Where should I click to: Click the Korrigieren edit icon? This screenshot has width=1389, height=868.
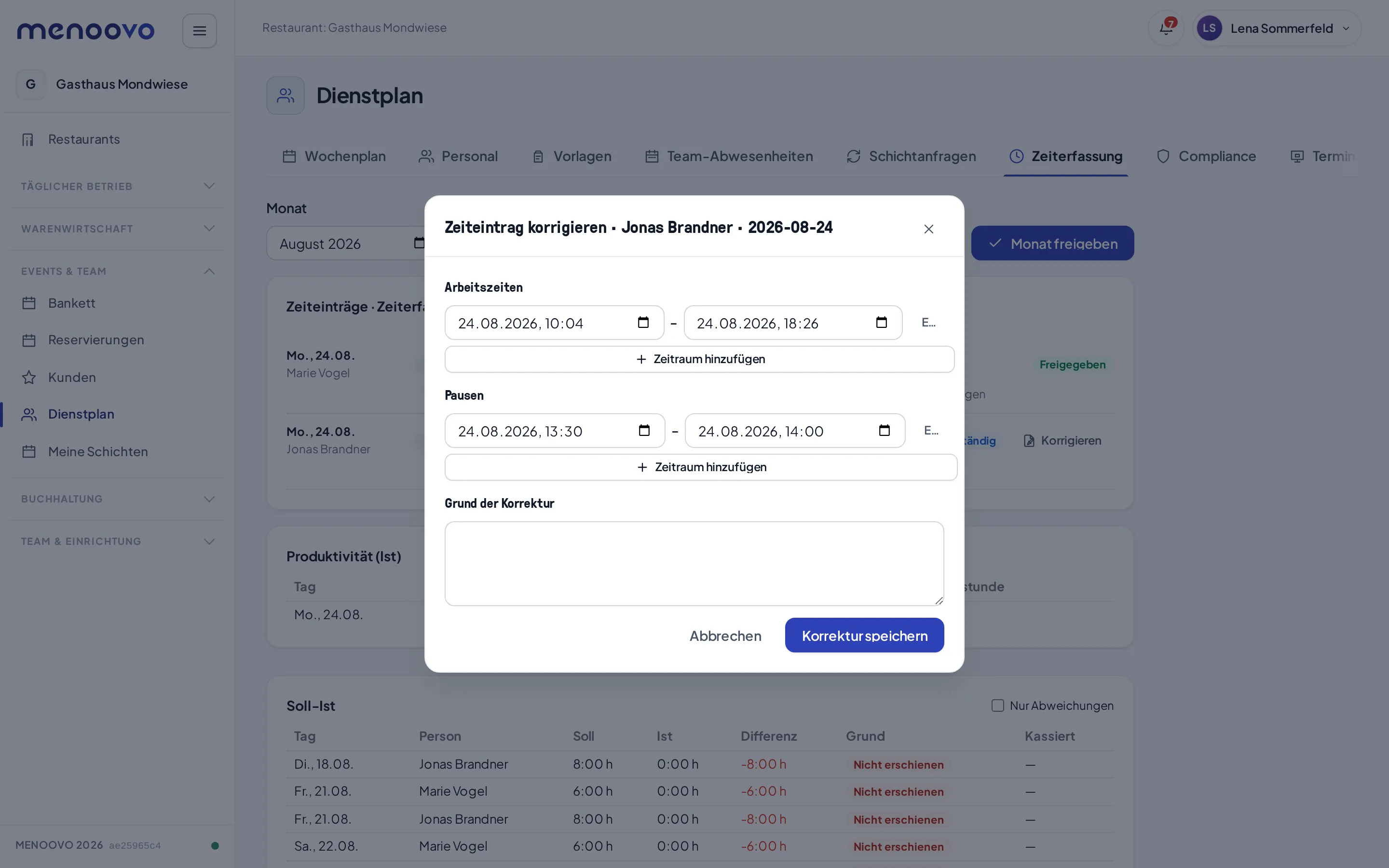click(x=1029, y=441)
